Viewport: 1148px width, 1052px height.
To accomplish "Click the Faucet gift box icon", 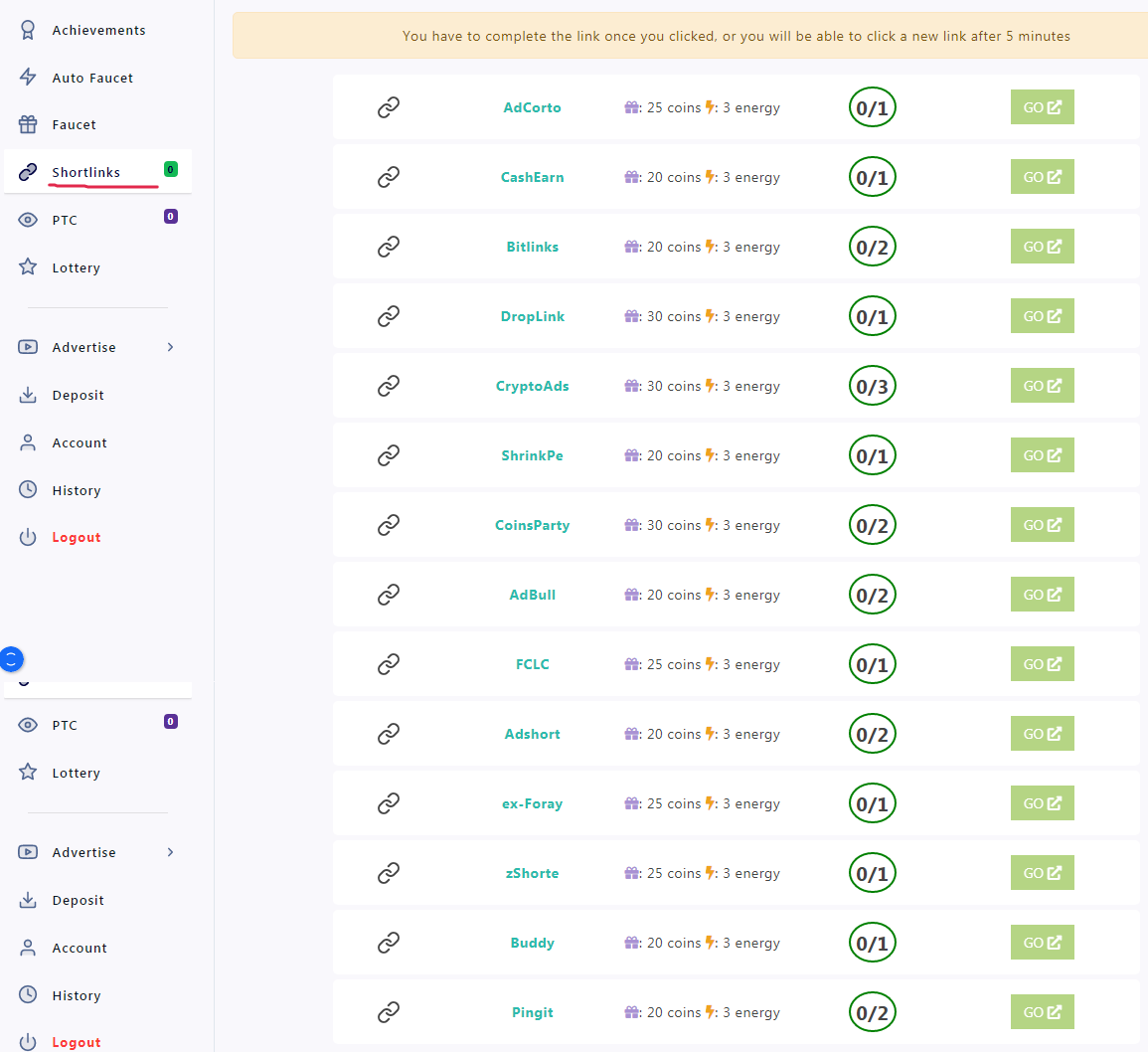I will [x=28, y=124].
